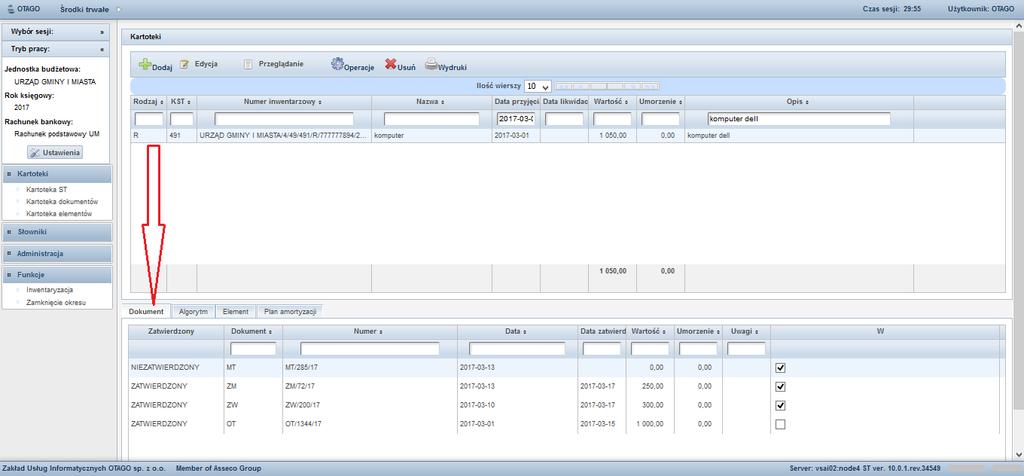Switch to the Dokument tab
This screenshot has height=476, width=1024.
(146, 311)
